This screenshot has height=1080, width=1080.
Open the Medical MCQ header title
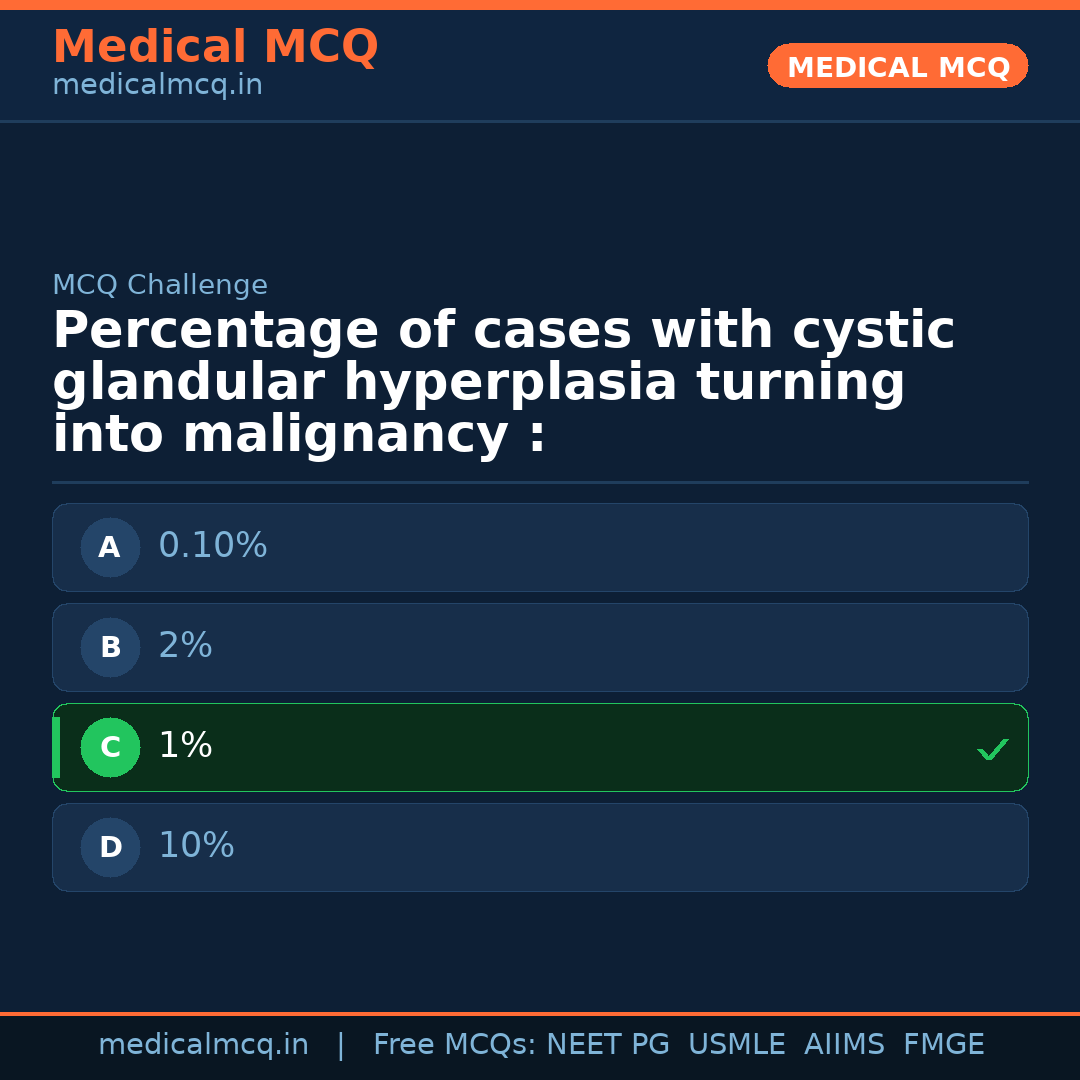click(215, 47)
